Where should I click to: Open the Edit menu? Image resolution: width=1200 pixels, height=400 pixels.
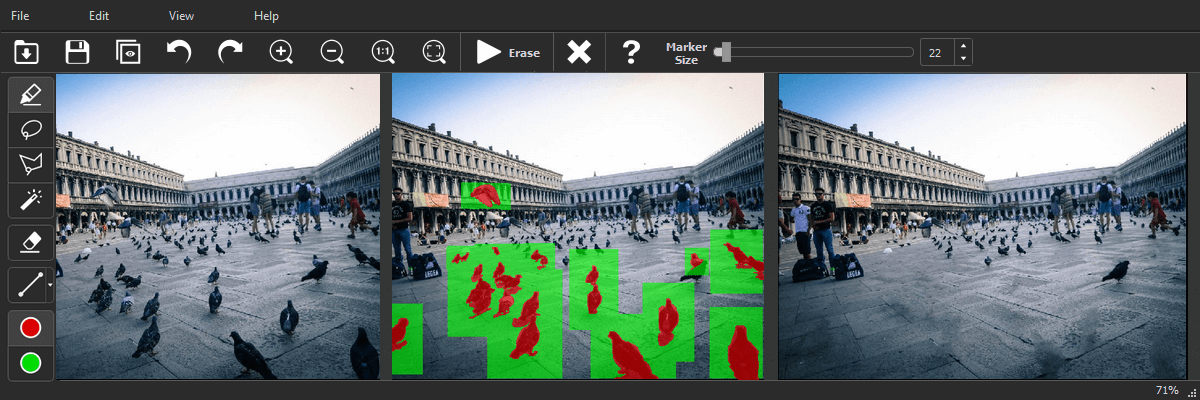[x=99, y=16]
